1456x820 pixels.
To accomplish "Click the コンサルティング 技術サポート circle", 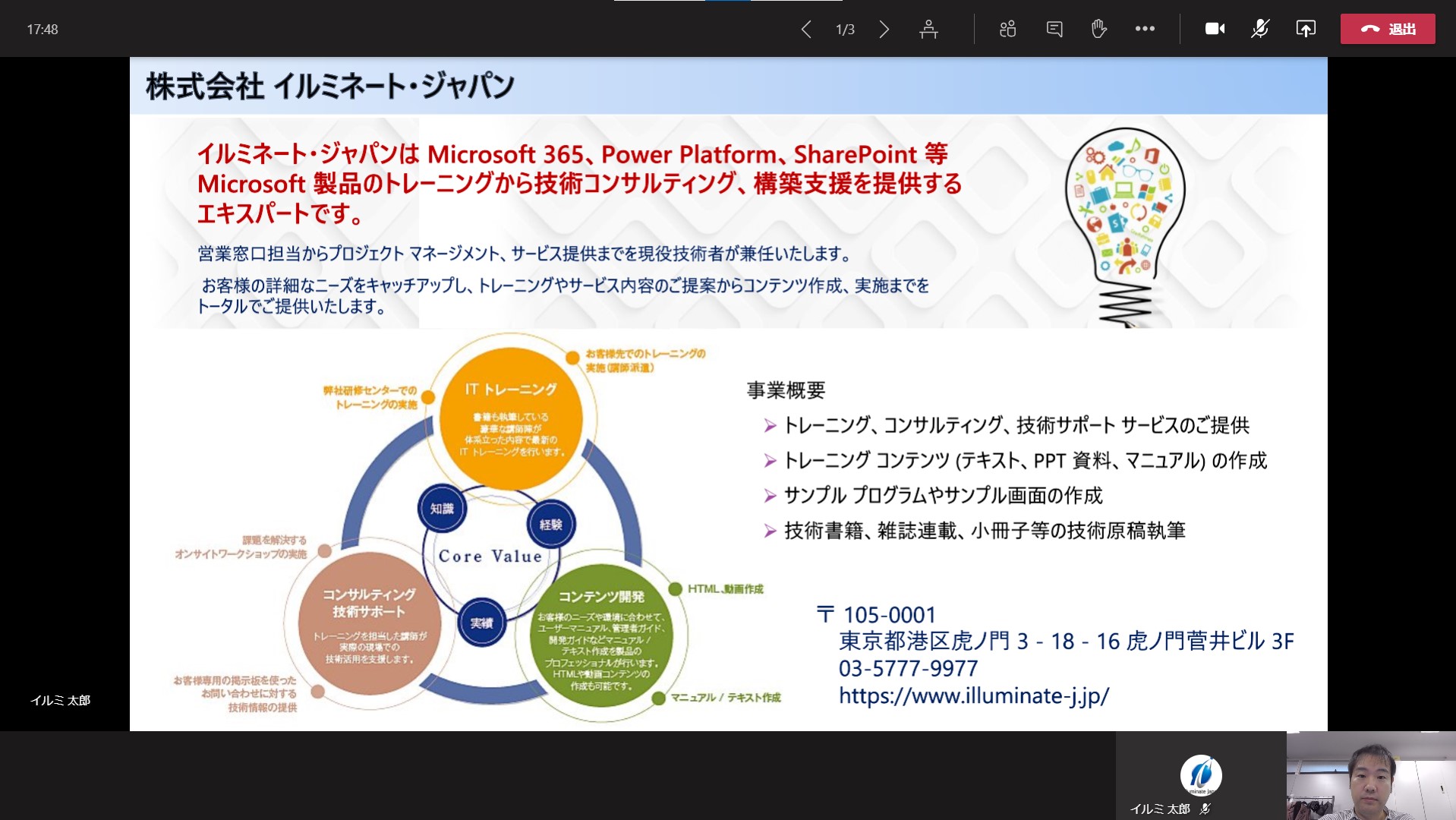I will 369,624.
